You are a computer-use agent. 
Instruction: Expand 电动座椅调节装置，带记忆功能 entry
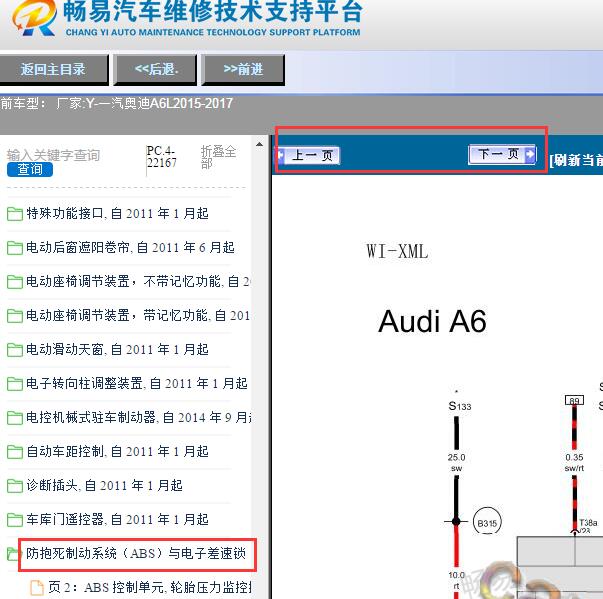(138, 316)
